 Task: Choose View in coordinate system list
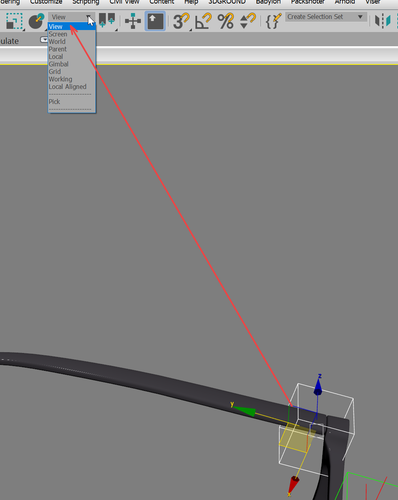click(x=72, y=27)
